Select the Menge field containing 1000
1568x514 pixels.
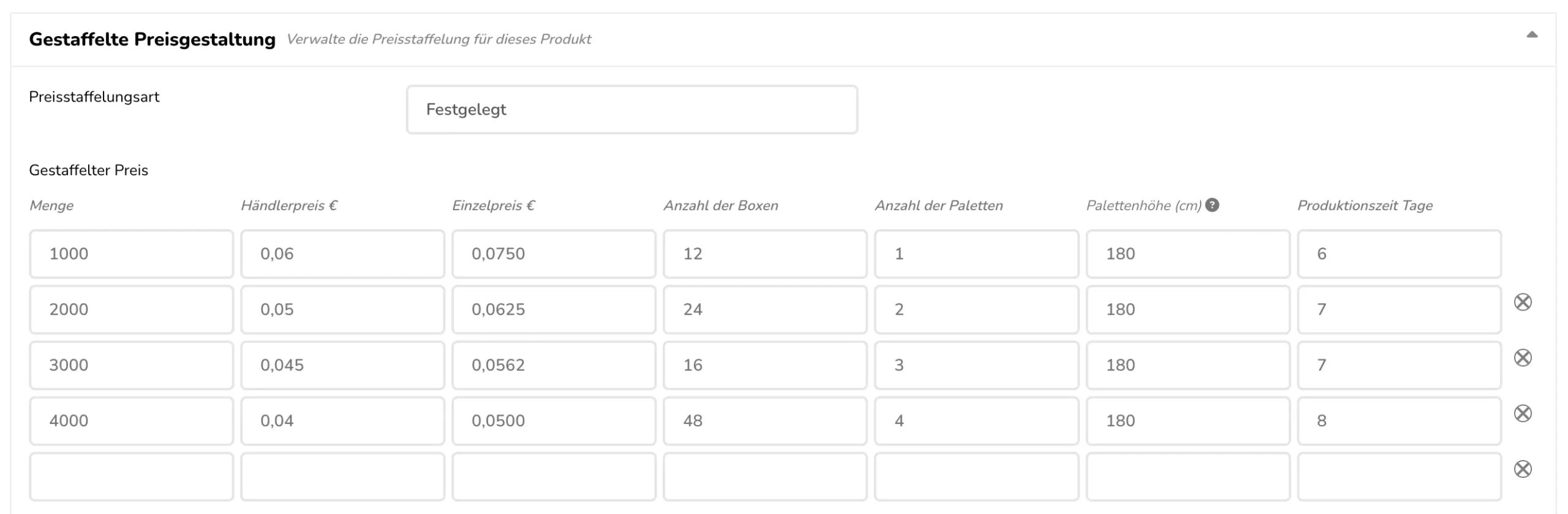coord(131,254)
